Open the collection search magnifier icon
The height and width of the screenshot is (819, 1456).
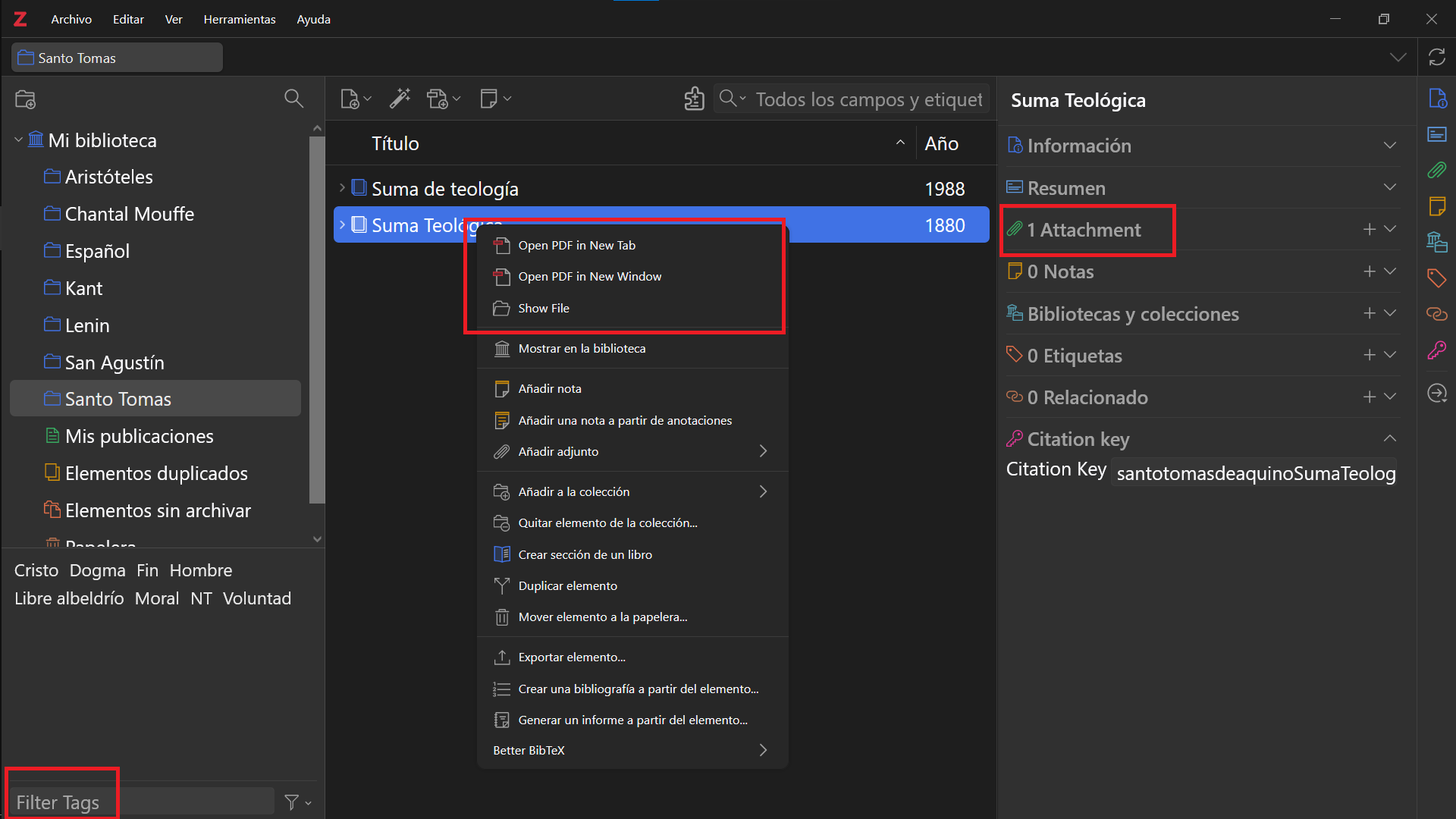pyautogui.click(x=293, y=99)
